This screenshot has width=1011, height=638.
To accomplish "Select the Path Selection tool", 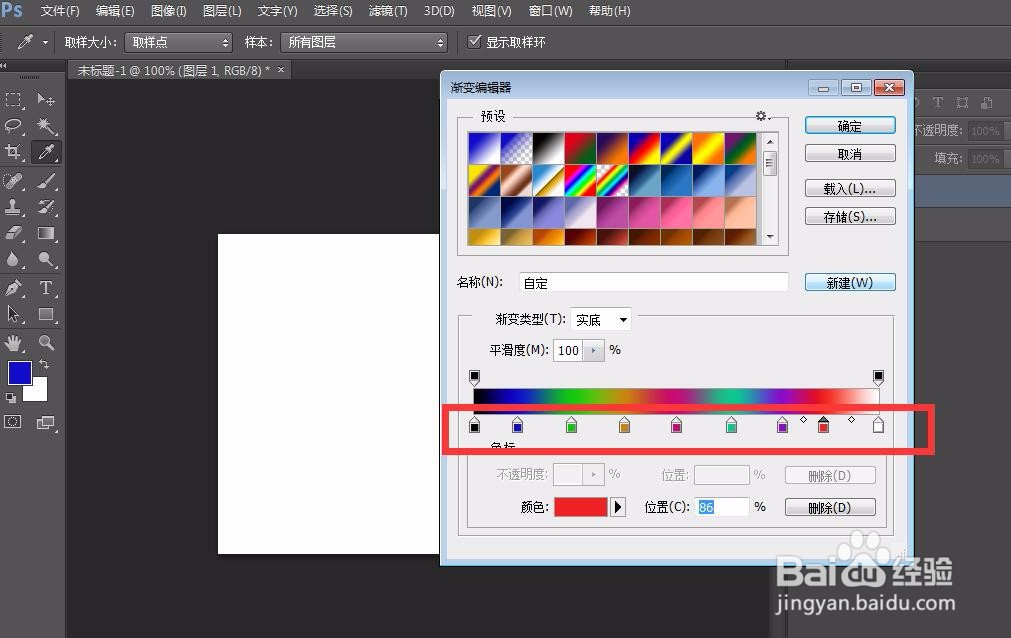I will click(x=14, y=314).
